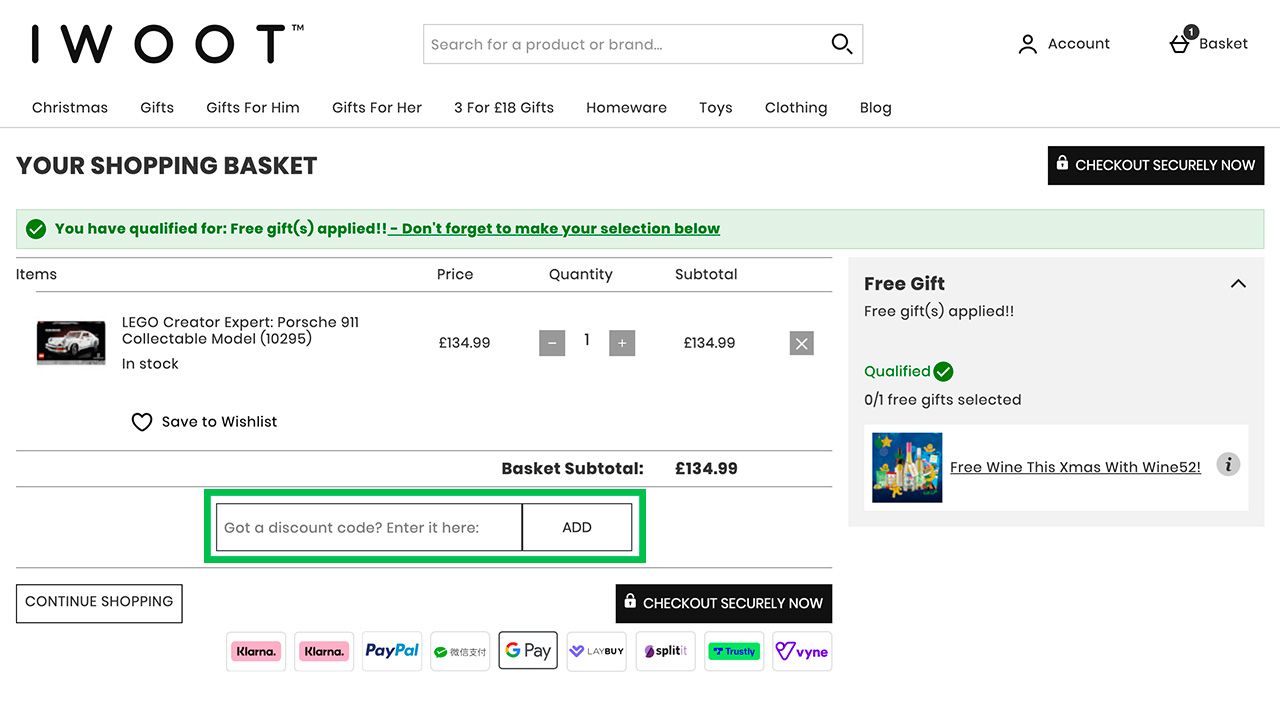Image resolution: width=1280 pixels, height=720 pixels.
Task: Increase LEGO Porsche quantity with plus
Action: pos(622,343)
